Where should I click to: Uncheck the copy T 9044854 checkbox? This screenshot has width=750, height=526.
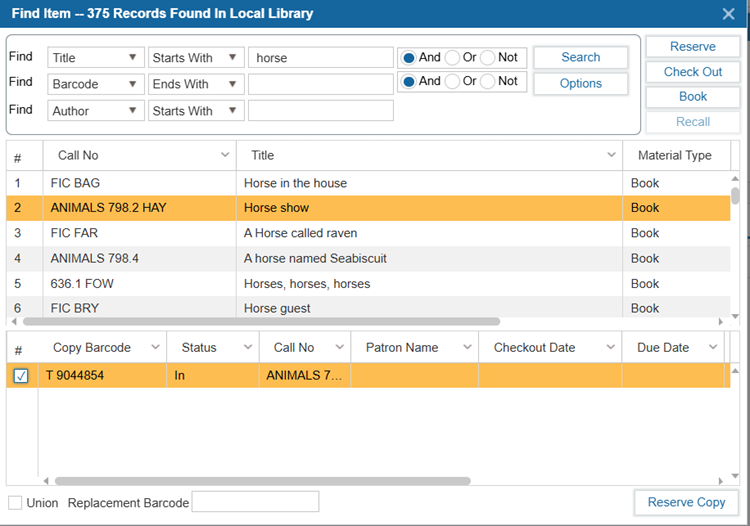pyautogui.click(x=21, y=376)
